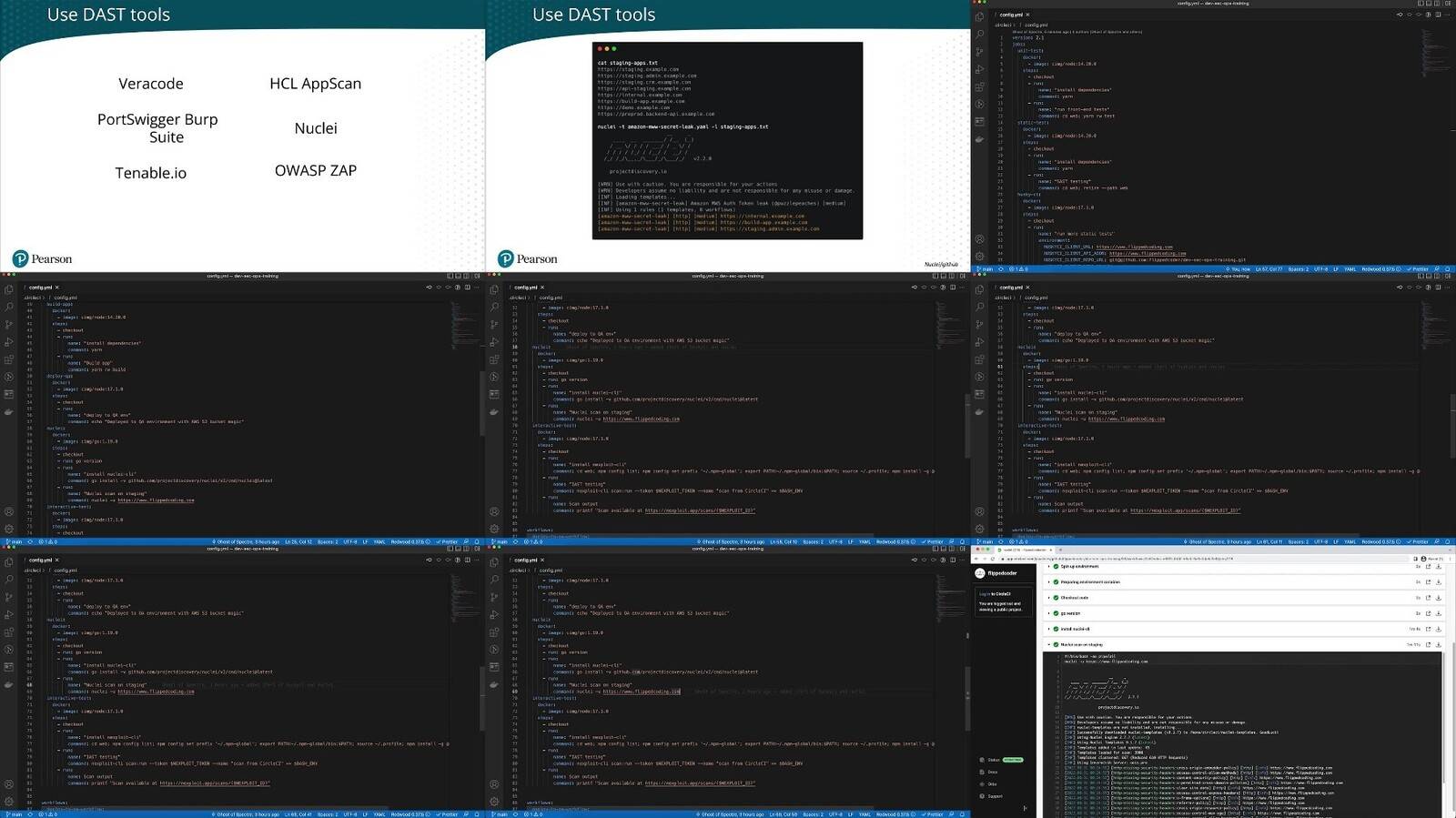Open Checkout code step output in new tab
The height and width of the screenshot is (818, 1456).
(x=1428, y=598)
